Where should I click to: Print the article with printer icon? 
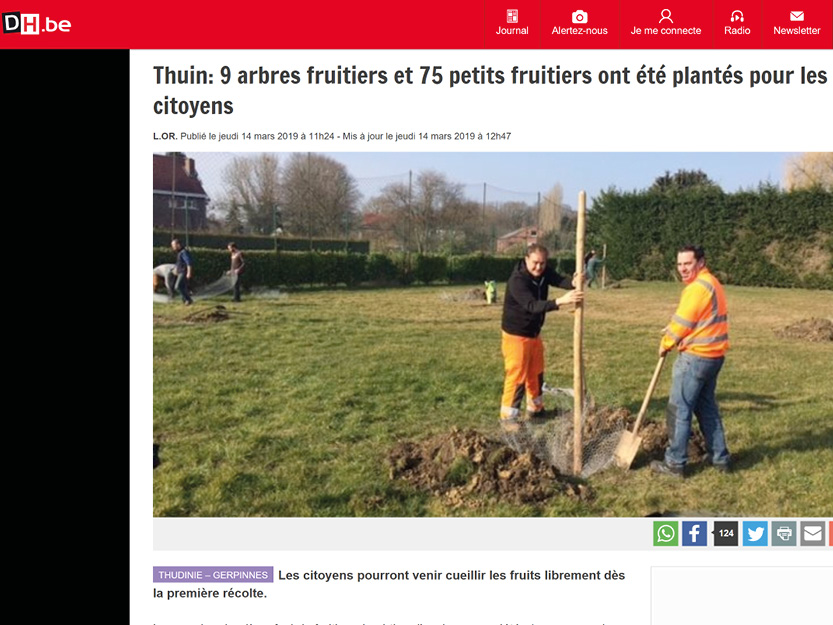tap(784, 534)
